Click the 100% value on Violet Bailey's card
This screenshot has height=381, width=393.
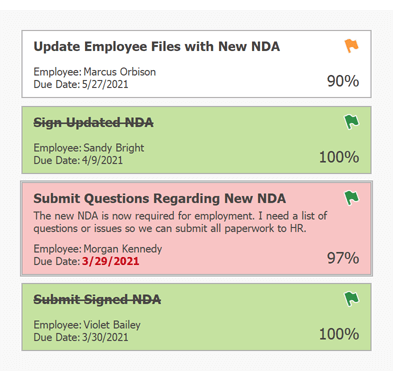[339, 334]
